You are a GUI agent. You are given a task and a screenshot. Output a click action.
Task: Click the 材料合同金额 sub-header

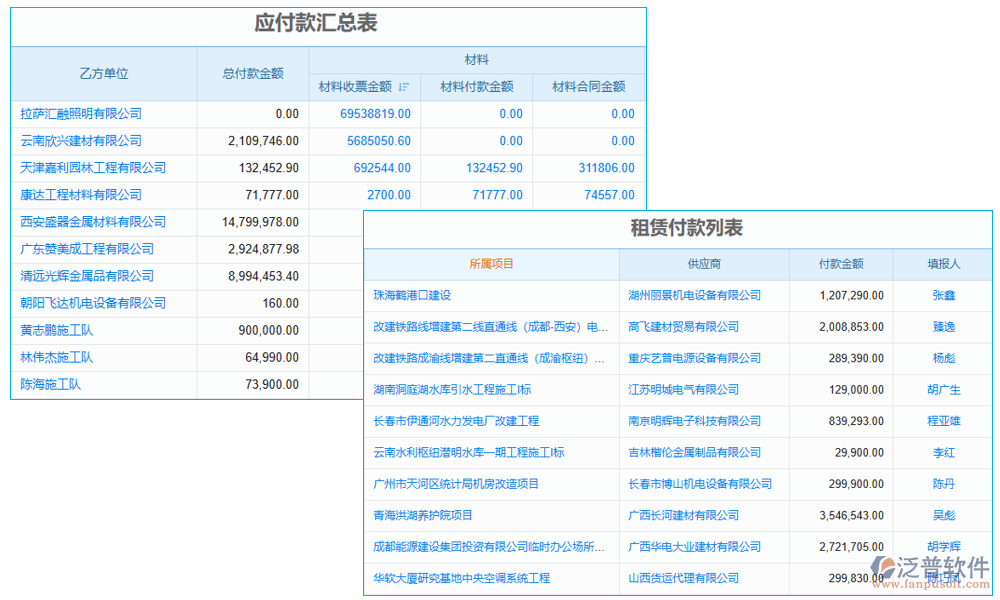[x=588, y=87]
